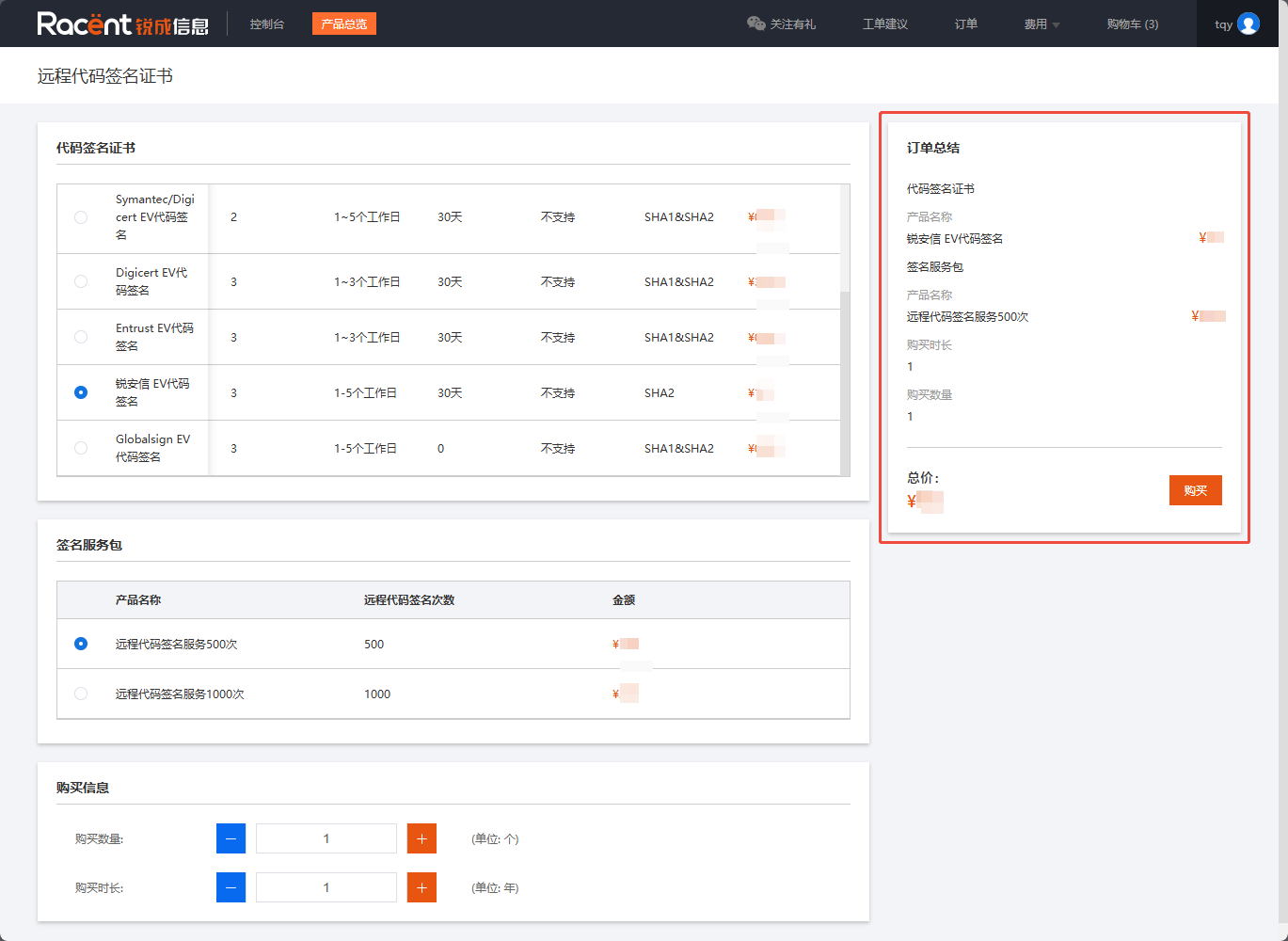Screen dimensions: 1288x941
Task: Switch to 产品总览 tab
Action: click(x=343, y=24)
